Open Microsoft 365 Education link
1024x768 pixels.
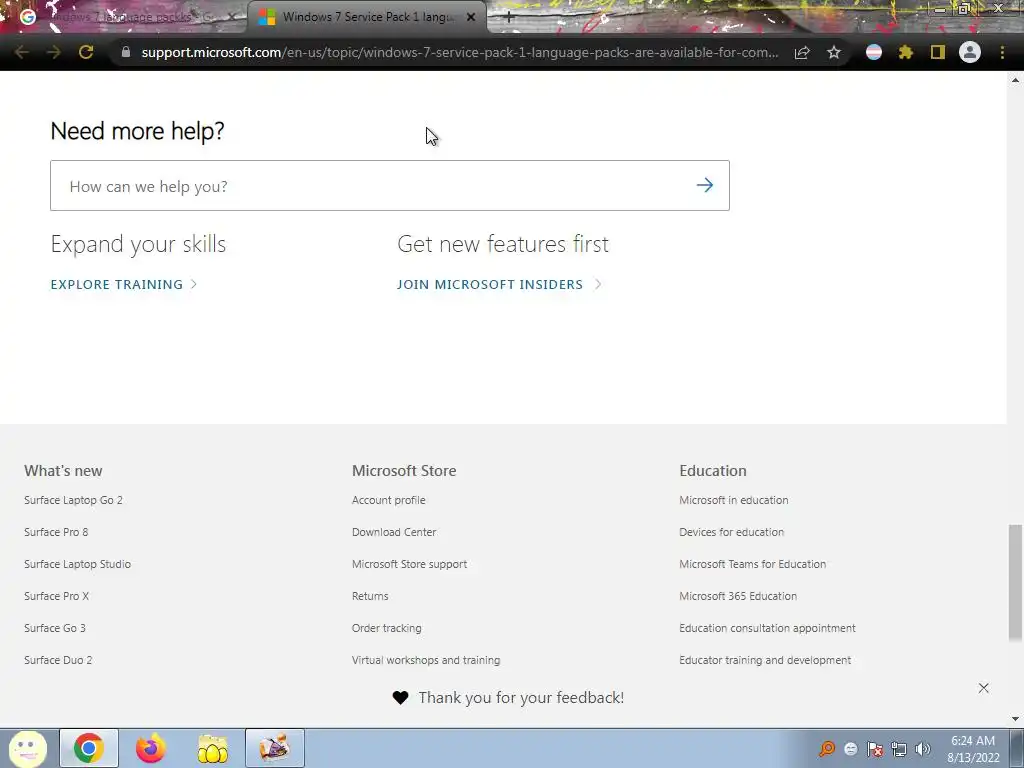click(738, 596)
